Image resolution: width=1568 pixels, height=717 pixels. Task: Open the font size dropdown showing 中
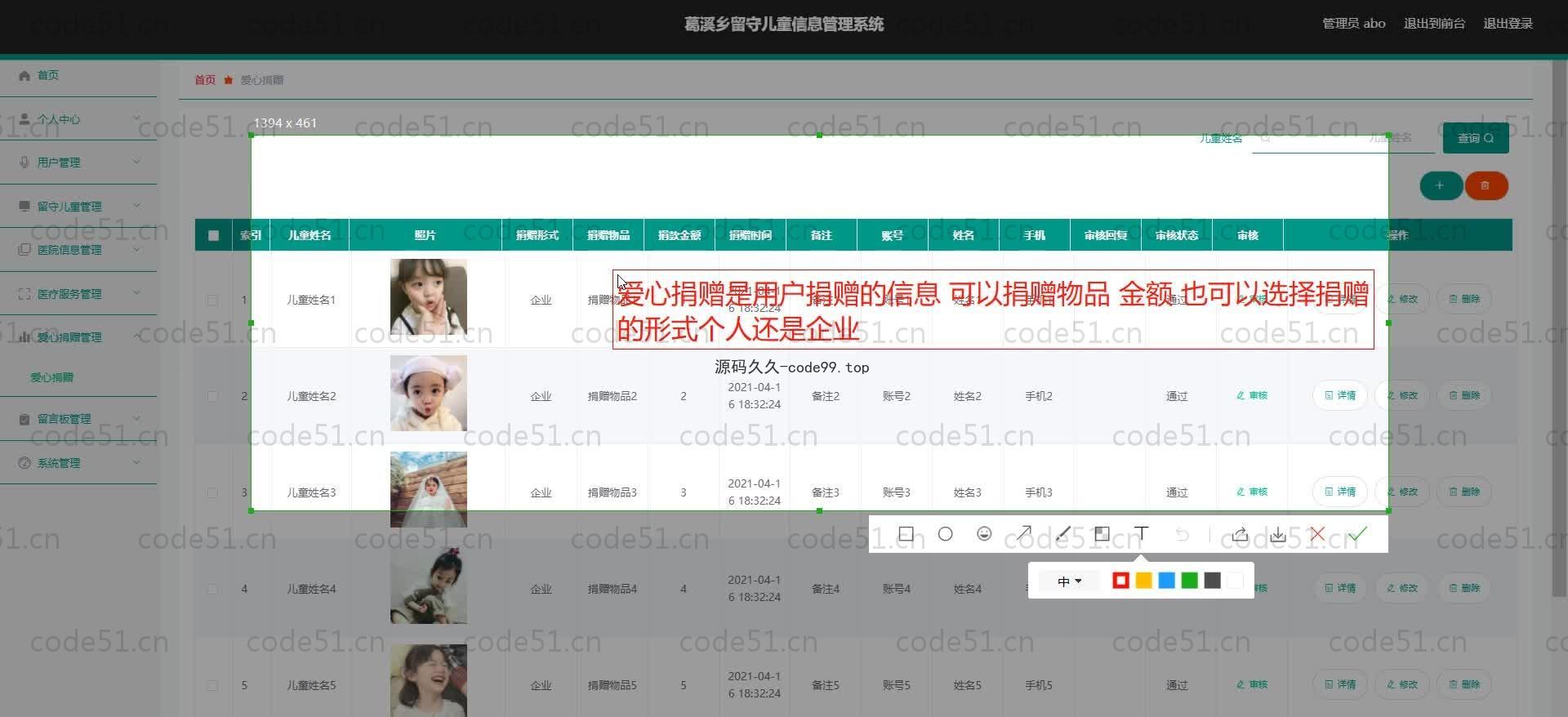tap(1069, 581)
